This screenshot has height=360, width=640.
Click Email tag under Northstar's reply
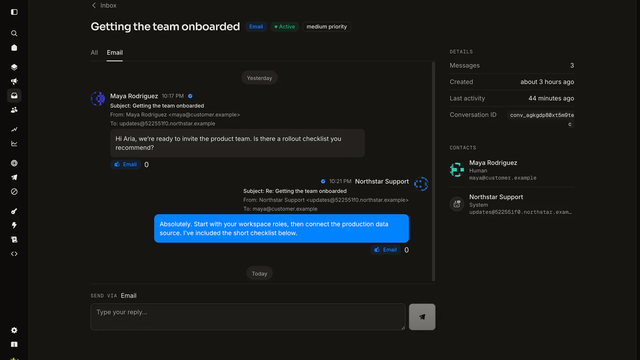385,250
